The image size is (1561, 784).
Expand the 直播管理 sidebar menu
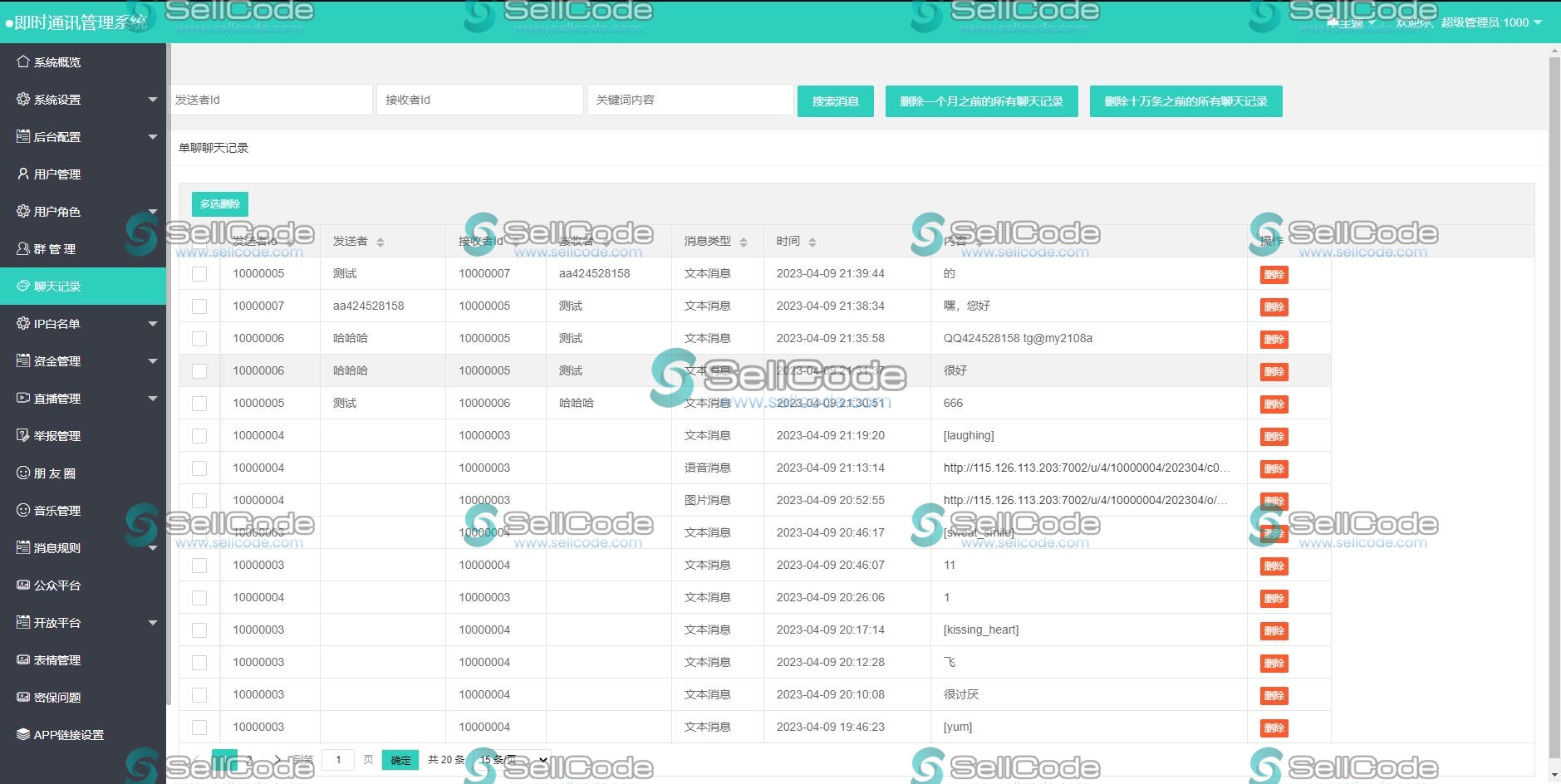[x=83, y=398]
